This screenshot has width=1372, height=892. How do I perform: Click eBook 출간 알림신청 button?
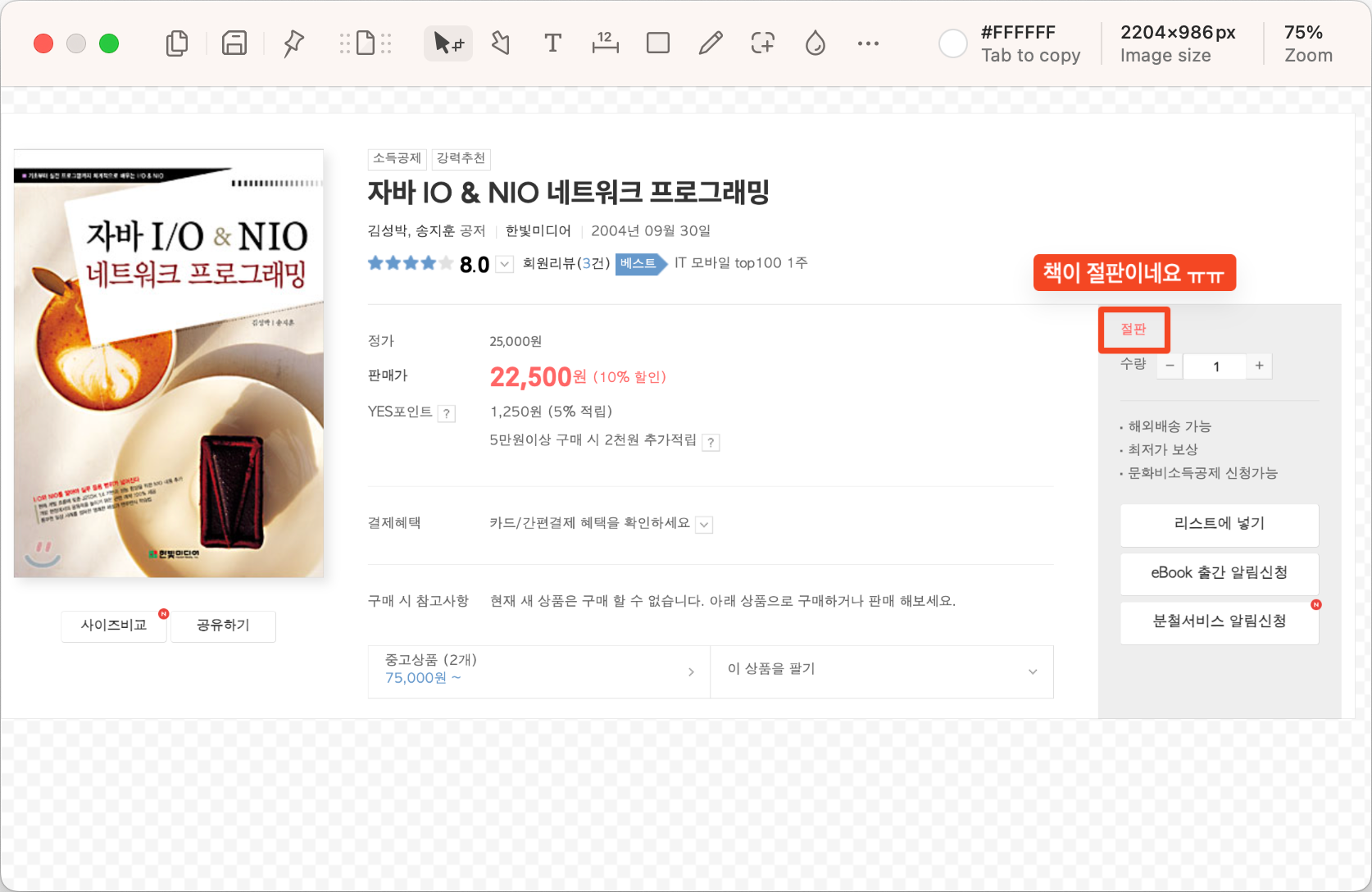1220,573
